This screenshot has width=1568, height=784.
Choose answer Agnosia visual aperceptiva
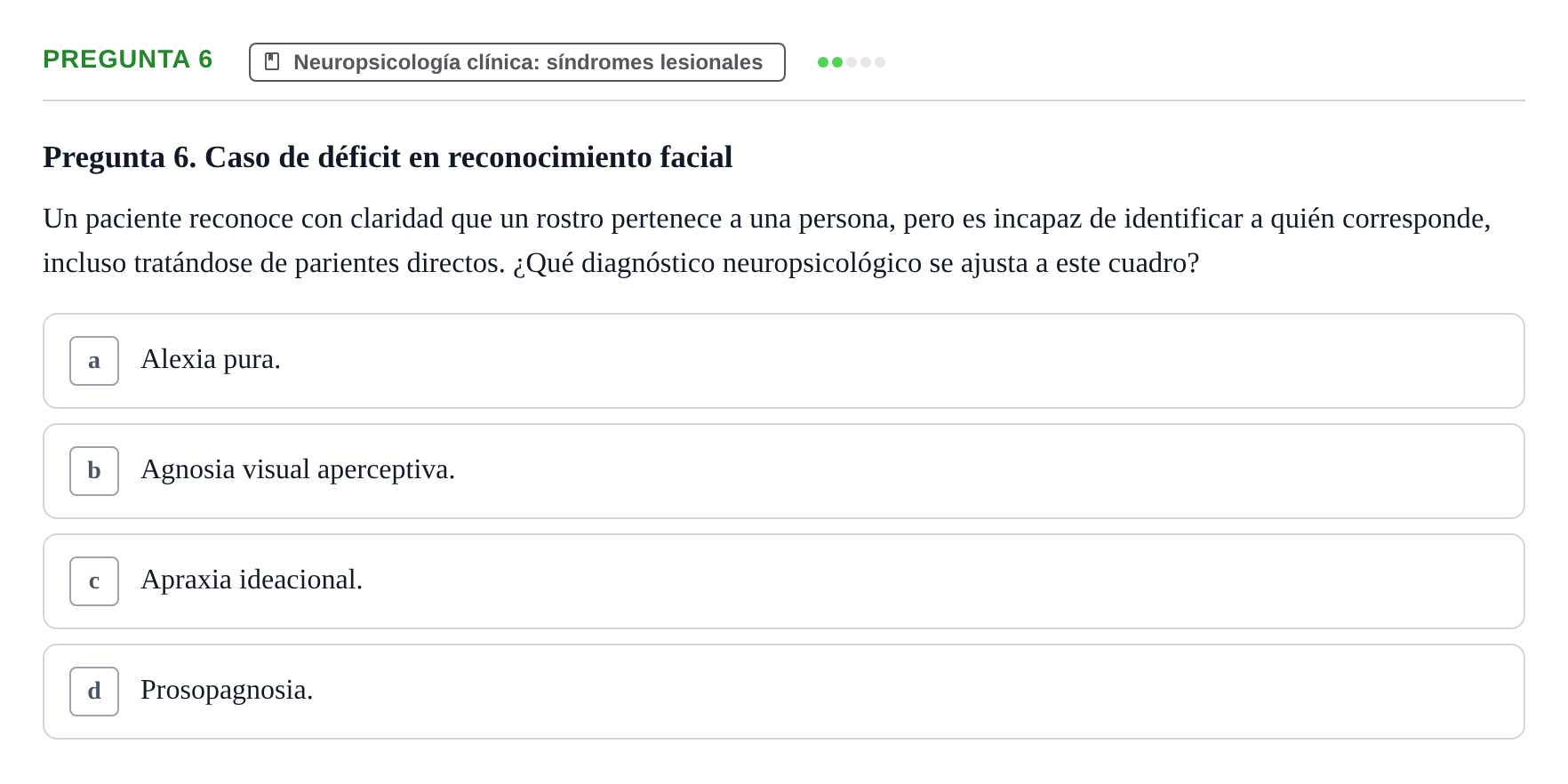pos(784,471)
